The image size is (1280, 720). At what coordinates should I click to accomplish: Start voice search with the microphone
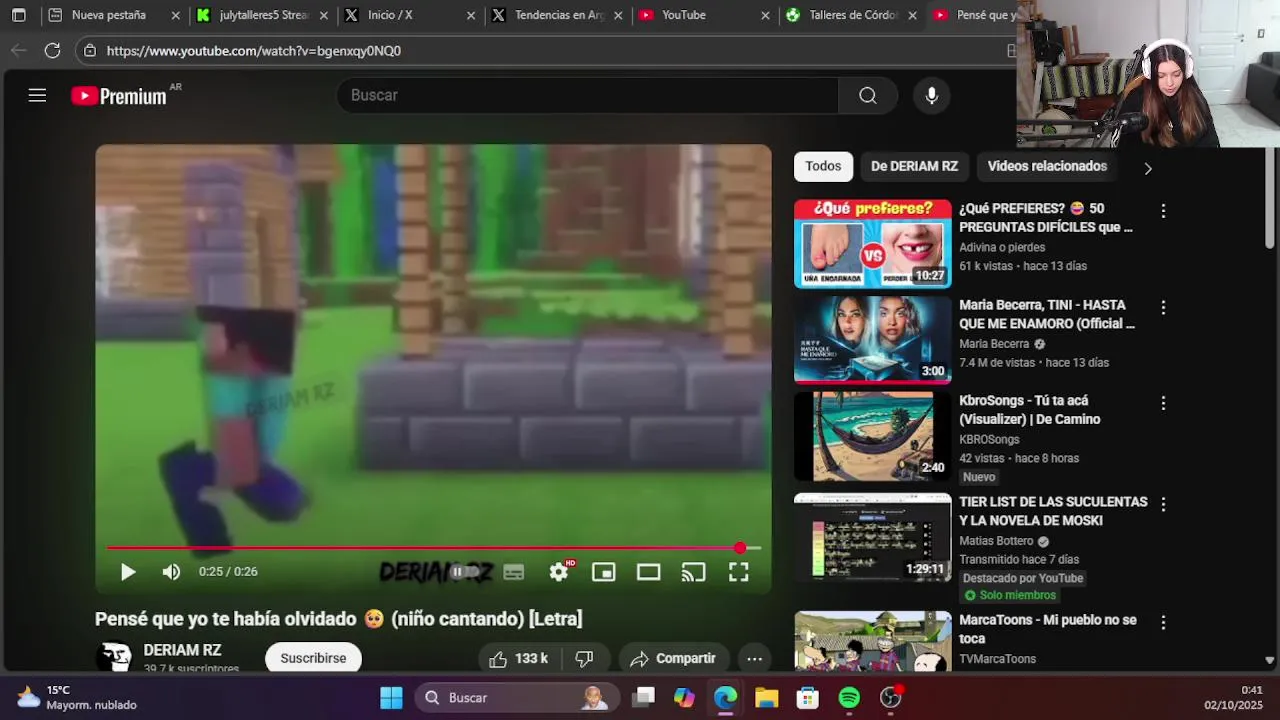931,95
